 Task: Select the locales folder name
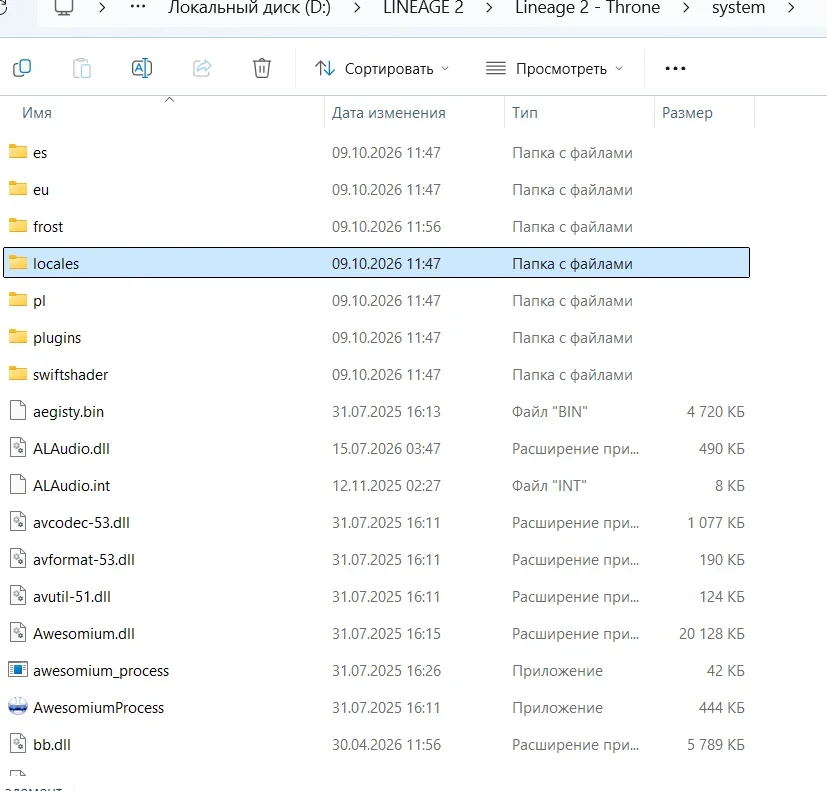(x=56, y=264)
